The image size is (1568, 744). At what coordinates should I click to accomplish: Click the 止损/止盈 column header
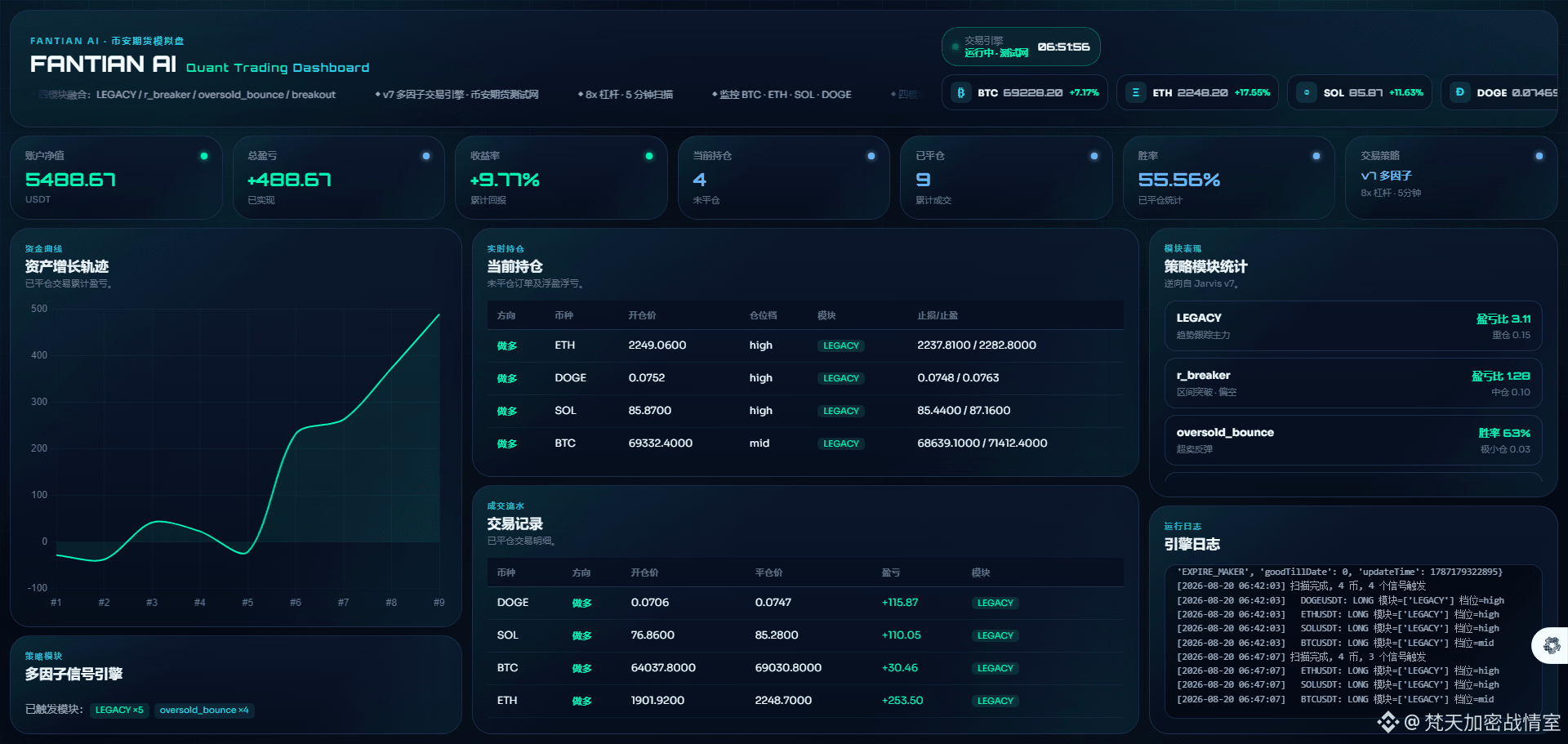tap(938, 315)
